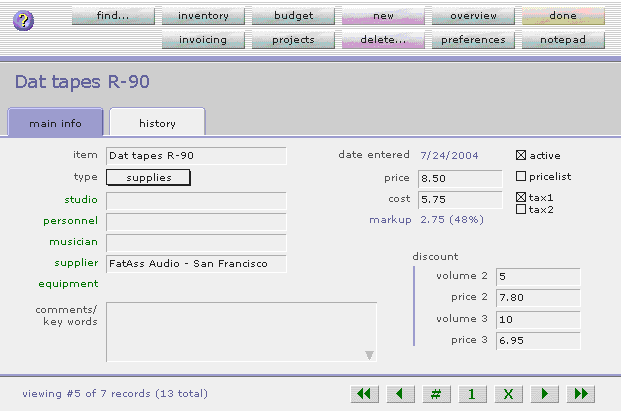Click the 'Dat tapes R-90' page heading
This screenshot has width=621, height=411.
82,82
